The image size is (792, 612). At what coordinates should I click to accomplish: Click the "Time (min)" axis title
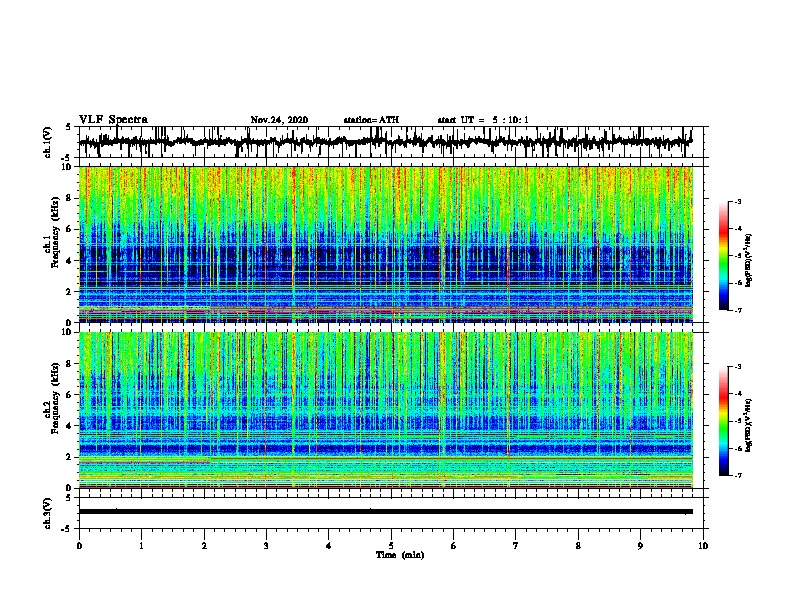pyautogui.click(x=400, y=555)
